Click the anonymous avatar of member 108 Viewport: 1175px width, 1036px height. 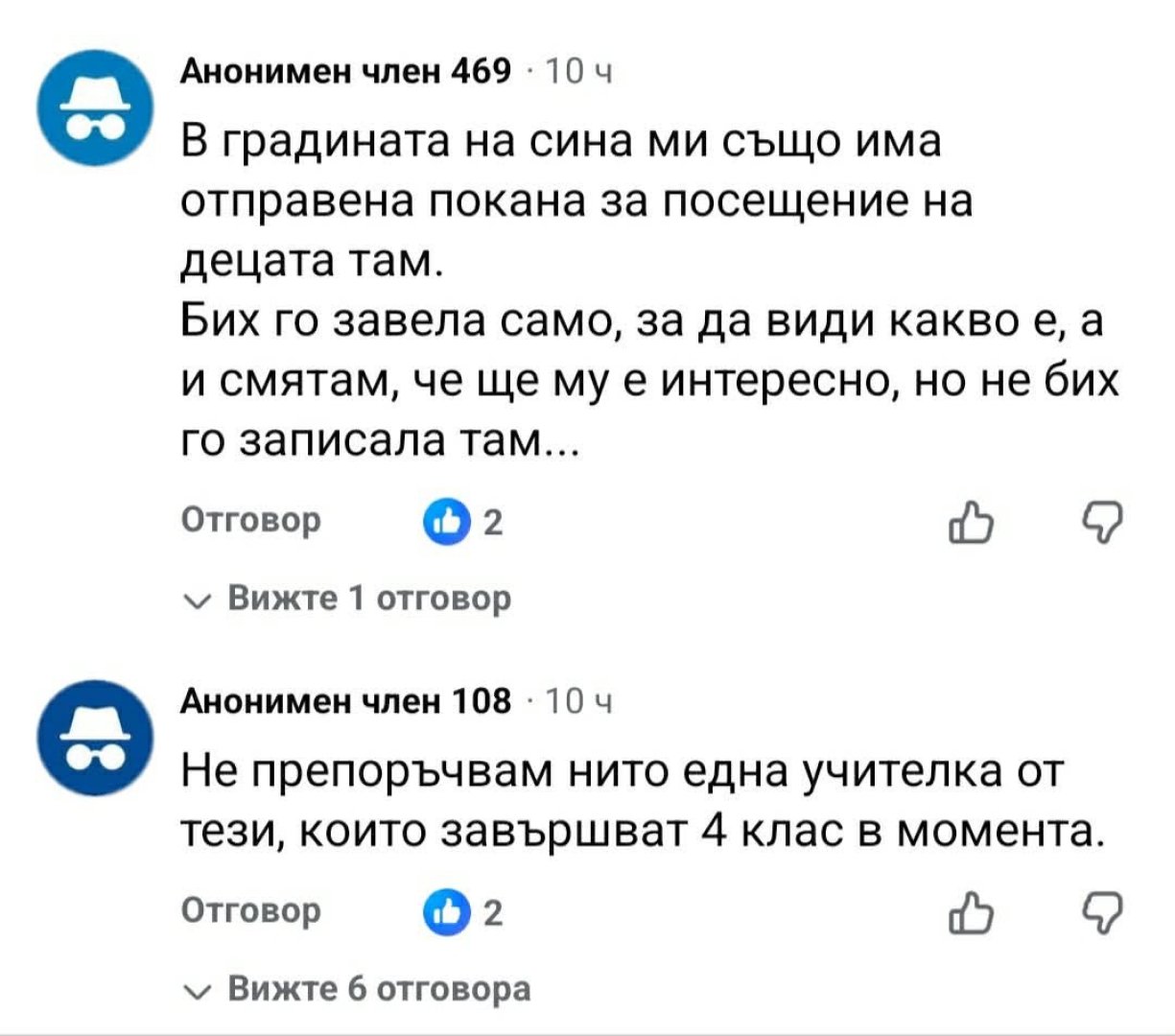coord(91,739)
